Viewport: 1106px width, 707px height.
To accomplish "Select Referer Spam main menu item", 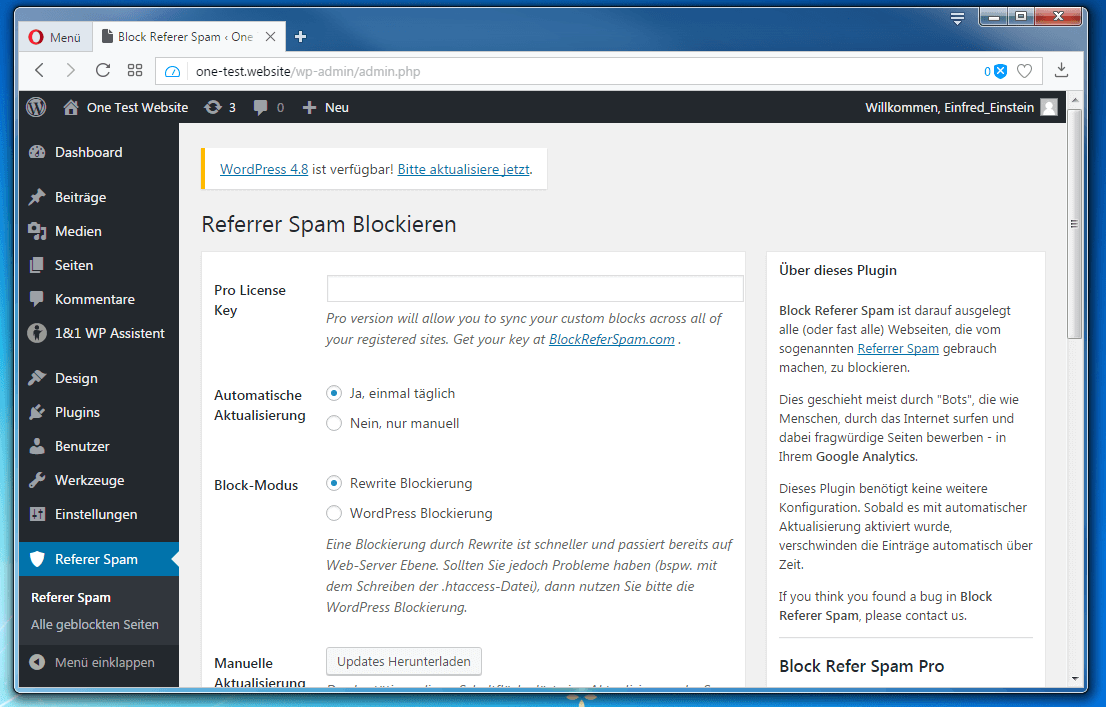I will tap(99, 559).
